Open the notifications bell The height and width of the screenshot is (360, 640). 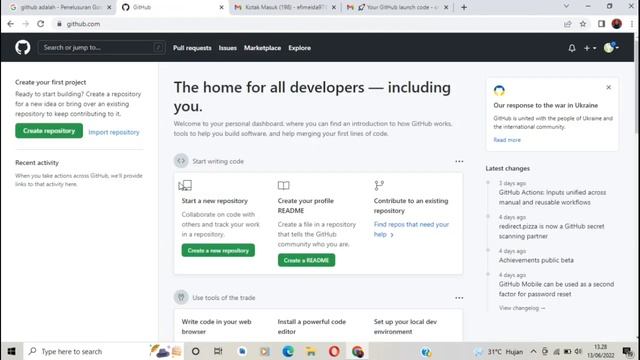[x=572, y=48]
